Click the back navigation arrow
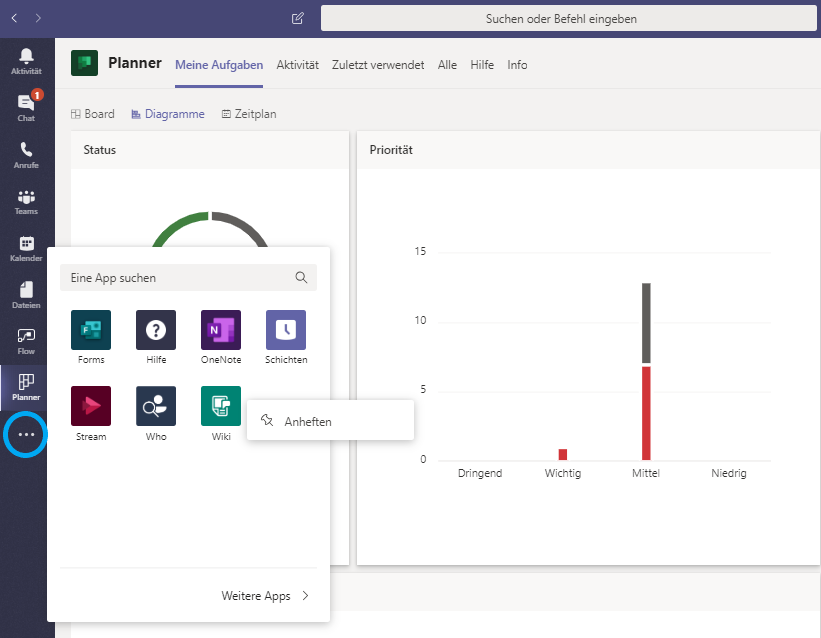The width and height of the screenshot is (821, 638). tap(14, 18)
